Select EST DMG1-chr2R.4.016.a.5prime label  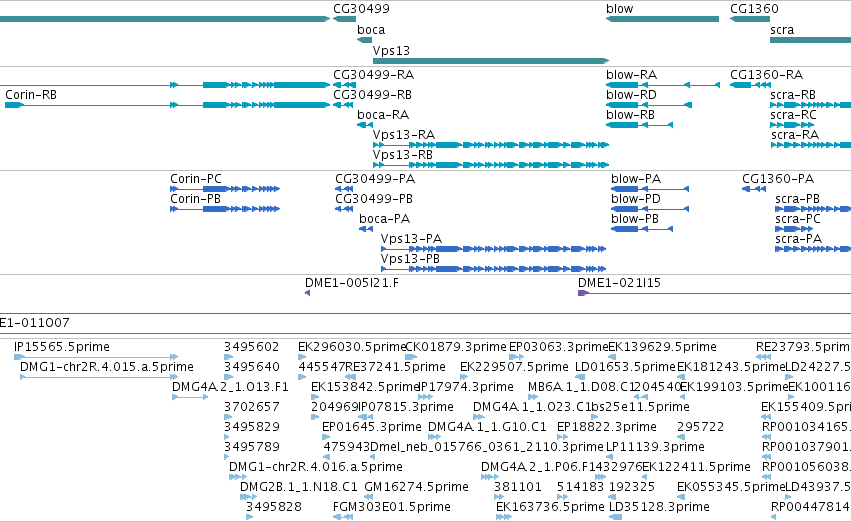(x=316, y=468)
